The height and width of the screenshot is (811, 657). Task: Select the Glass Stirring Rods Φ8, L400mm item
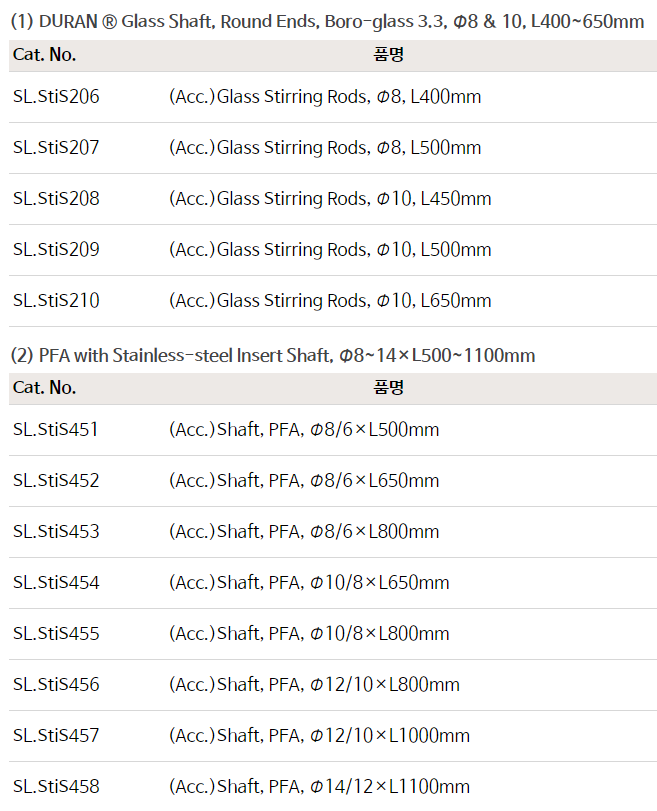(325, 97)
